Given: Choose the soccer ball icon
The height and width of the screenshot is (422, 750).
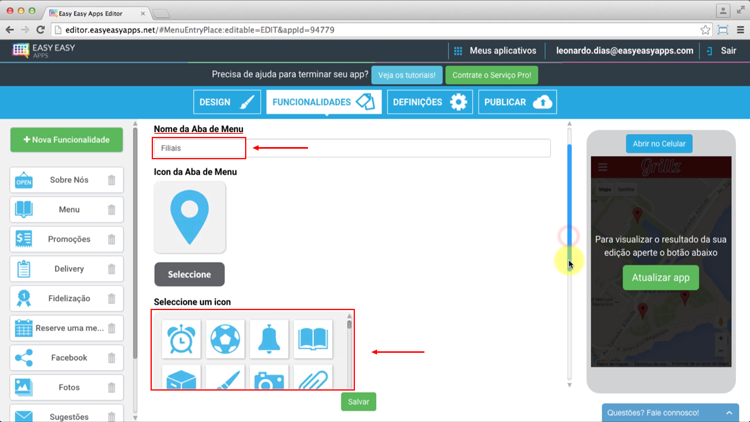Looking at the screenshot, I should 225,339.
